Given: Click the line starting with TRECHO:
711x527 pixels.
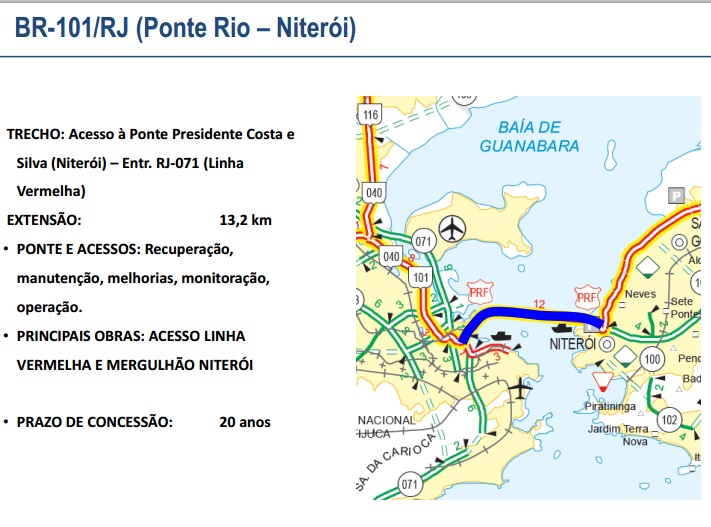Looking at the screenshot, I should [x=151, y=134].
